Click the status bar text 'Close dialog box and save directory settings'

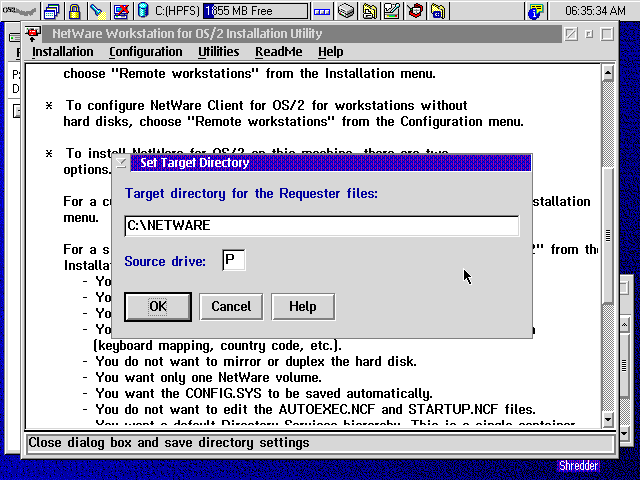tap(169, 443)
